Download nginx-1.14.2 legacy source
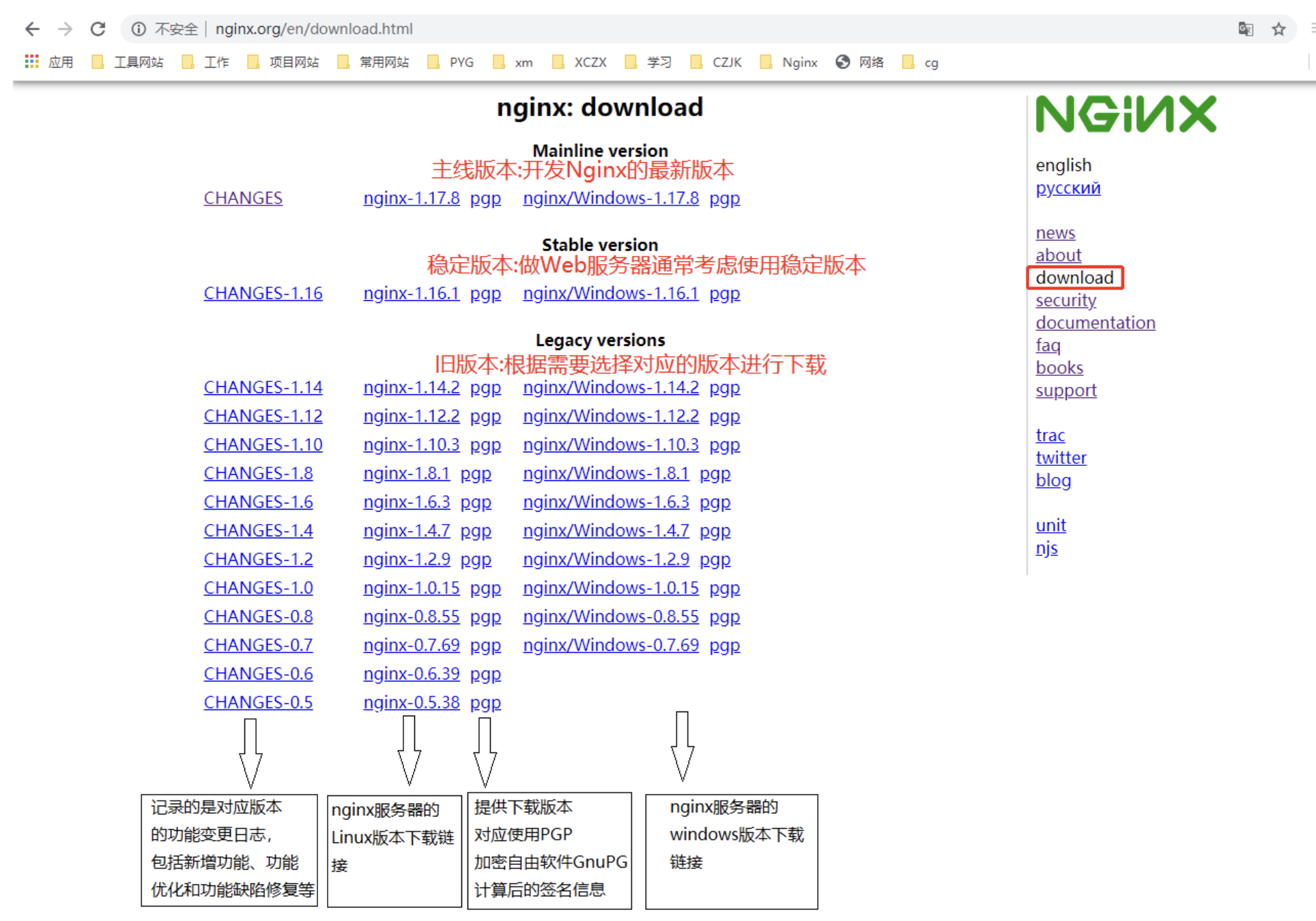1316x921 pixels. coord(412,388)
